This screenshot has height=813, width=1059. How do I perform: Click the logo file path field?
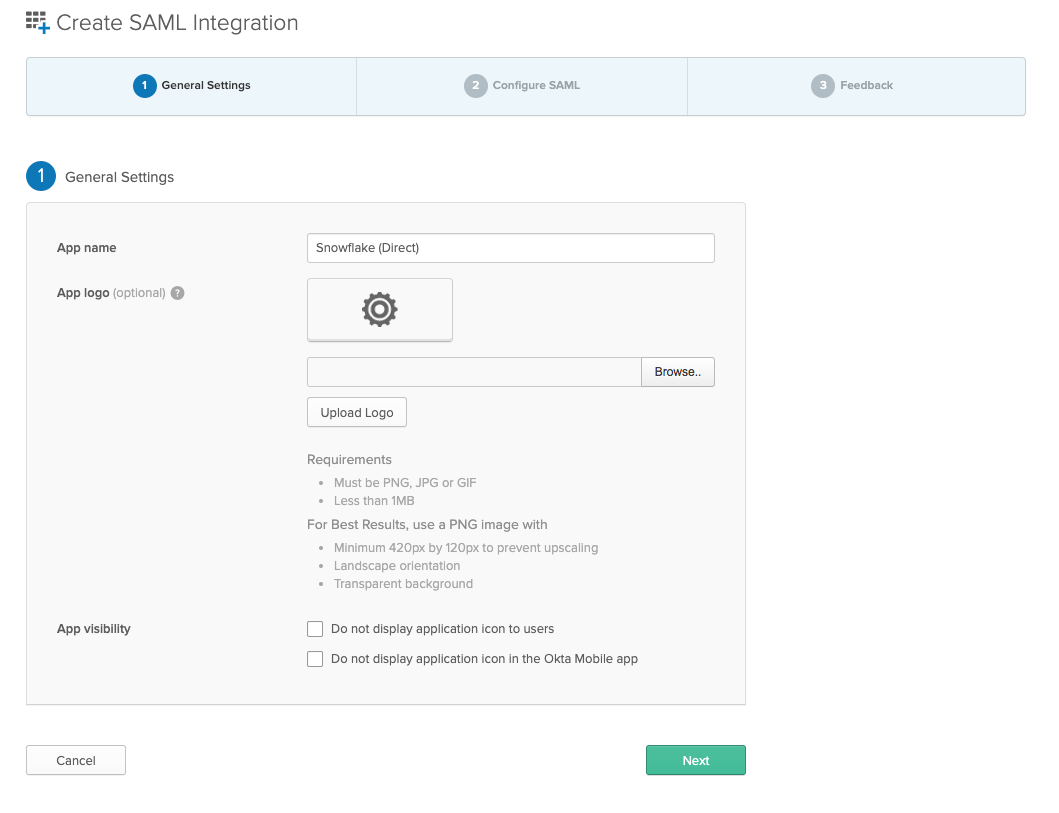click(x=474, y=372)
